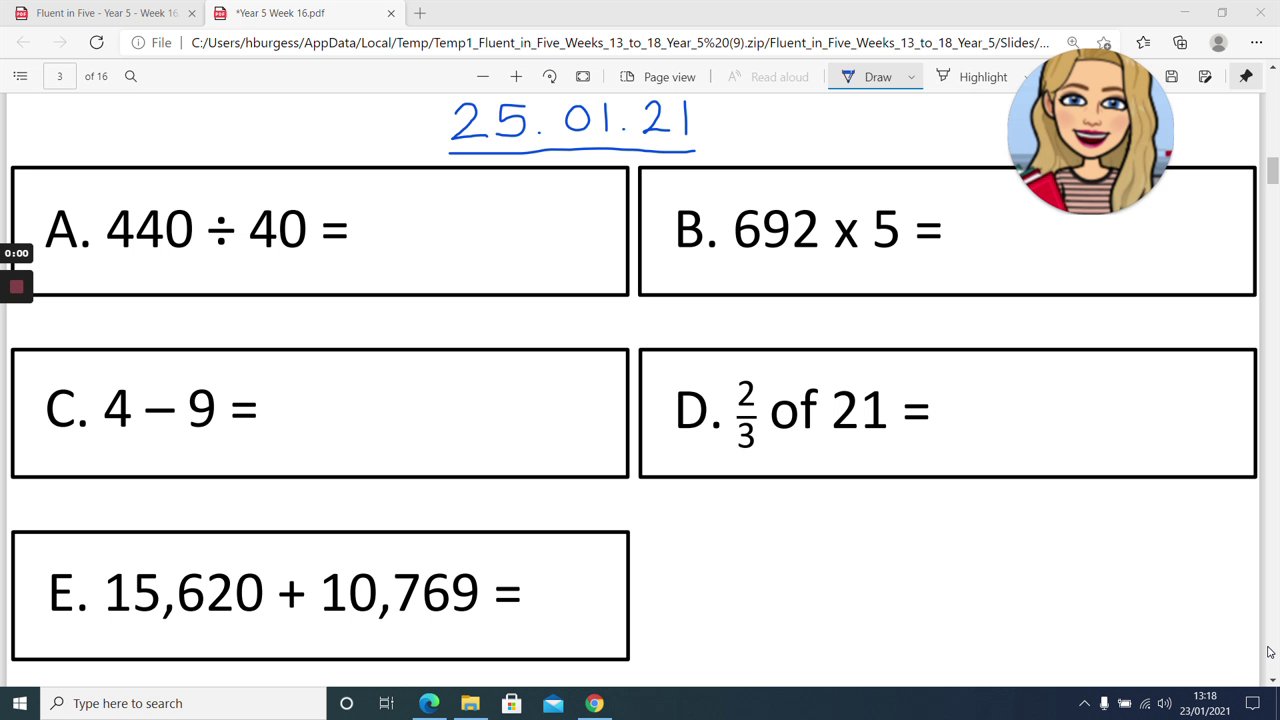
Task: Click the page number input field
Action: 60,76
